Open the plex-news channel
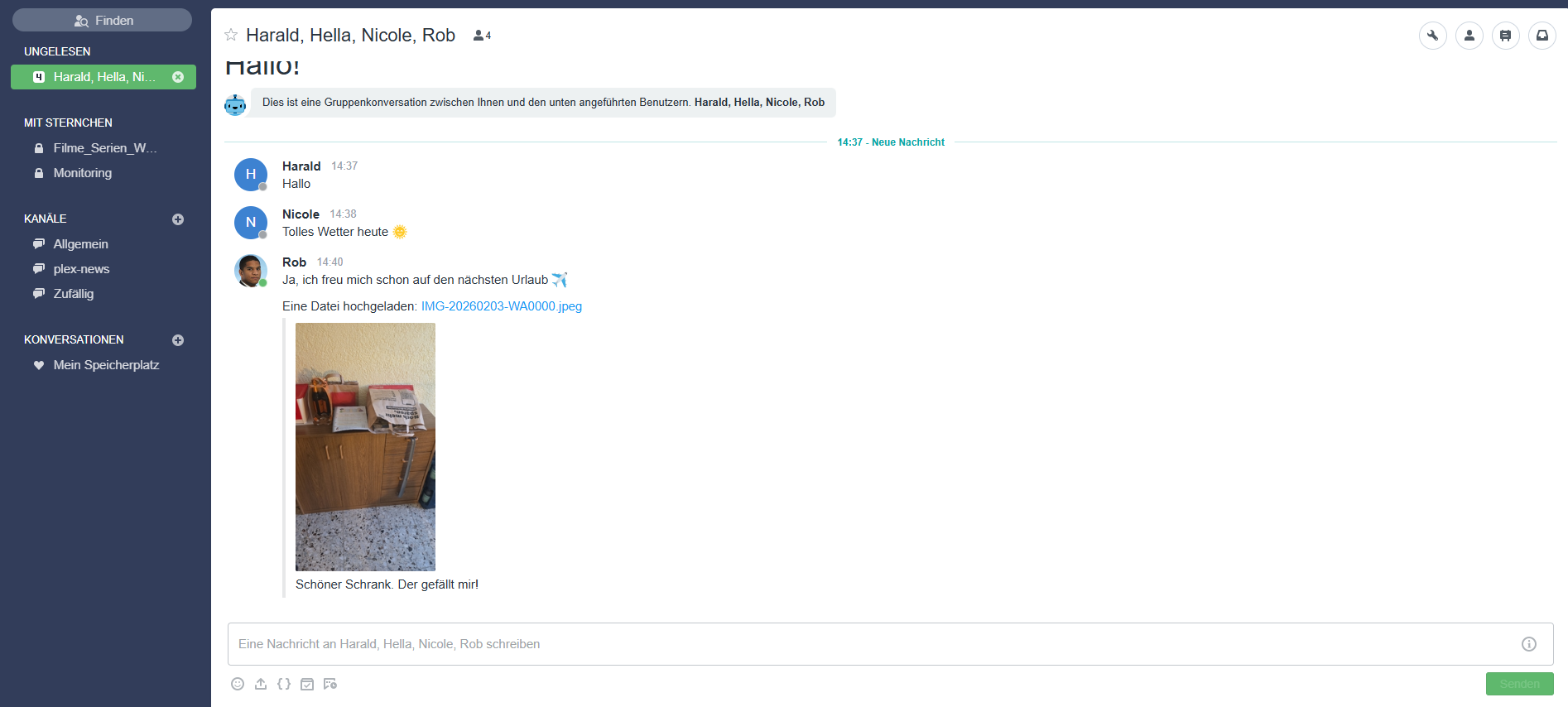 pyautogui.click(x=81, y=269)
